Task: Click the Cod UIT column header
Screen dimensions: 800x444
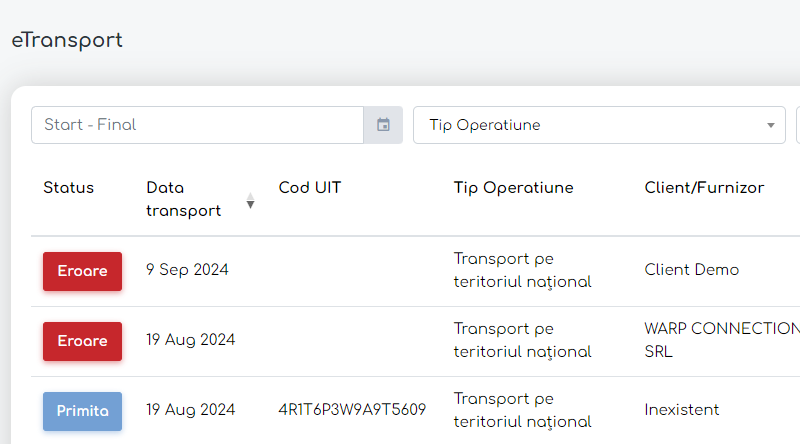Action: pyautogui.click(x=310, y=188)
